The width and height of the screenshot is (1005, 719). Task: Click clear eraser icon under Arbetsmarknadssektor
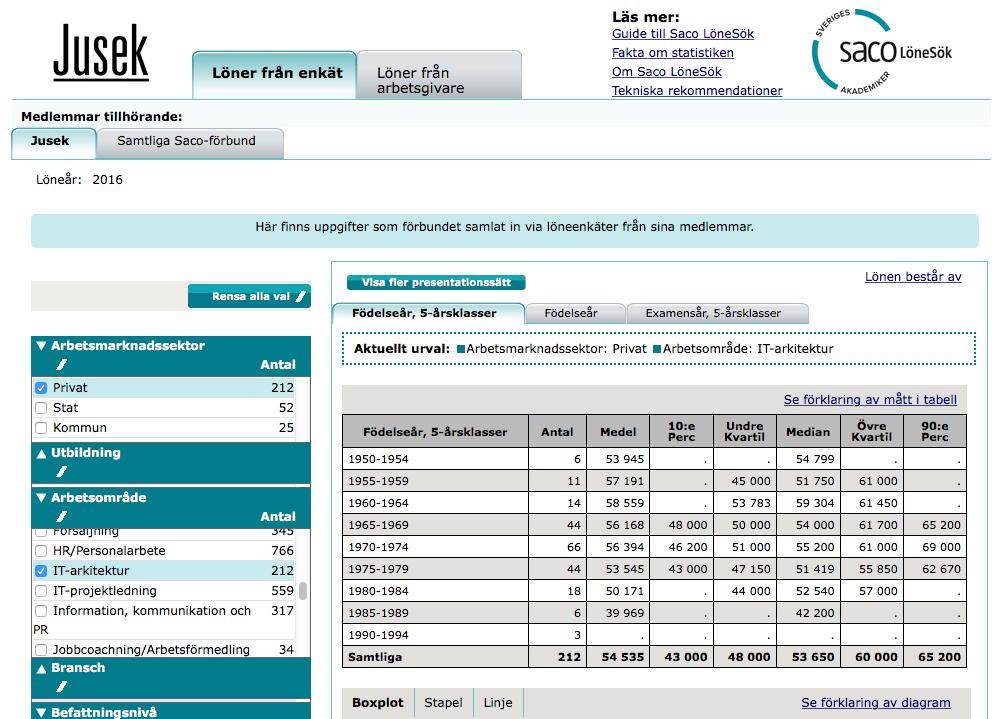point(62,365)
